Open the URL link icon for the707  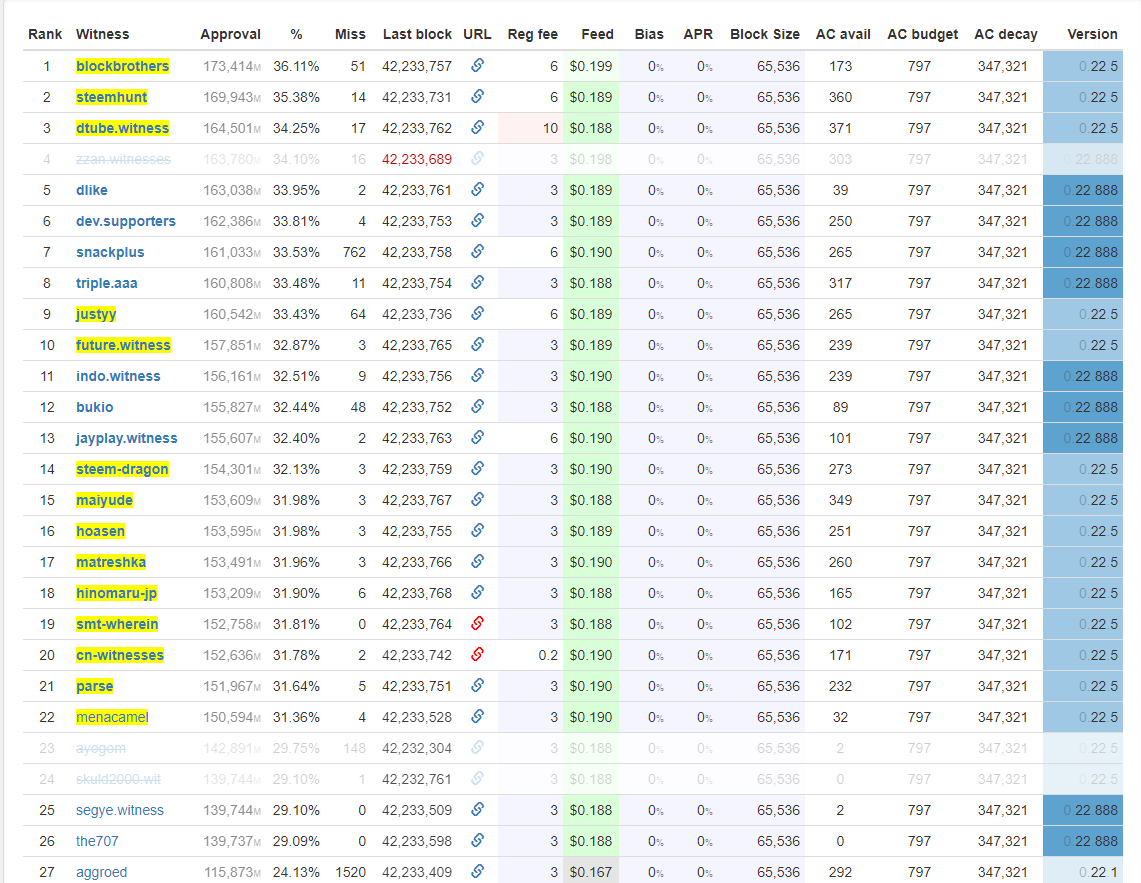click(477, 840)
